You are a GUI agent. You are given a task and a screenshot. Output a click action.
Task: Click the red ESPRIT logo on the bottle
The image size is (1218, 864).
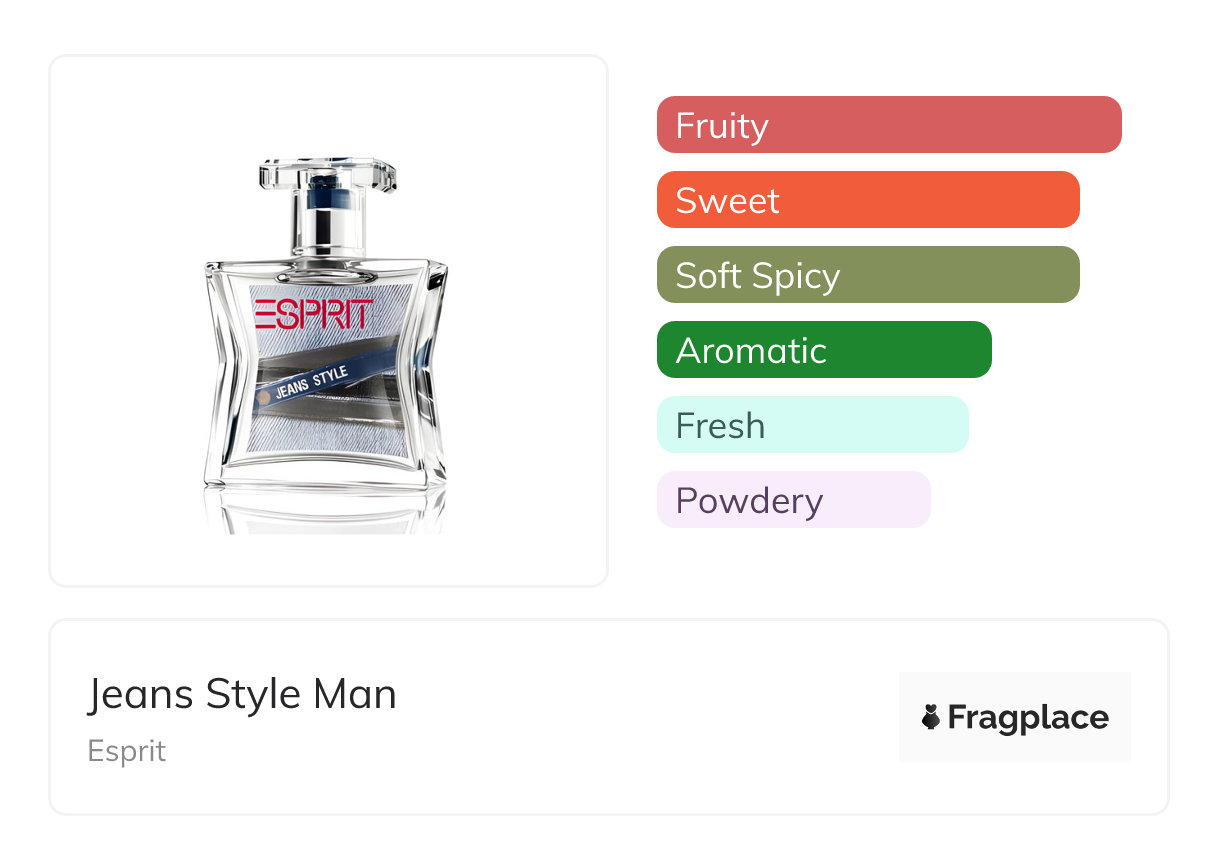pos(313,314)
